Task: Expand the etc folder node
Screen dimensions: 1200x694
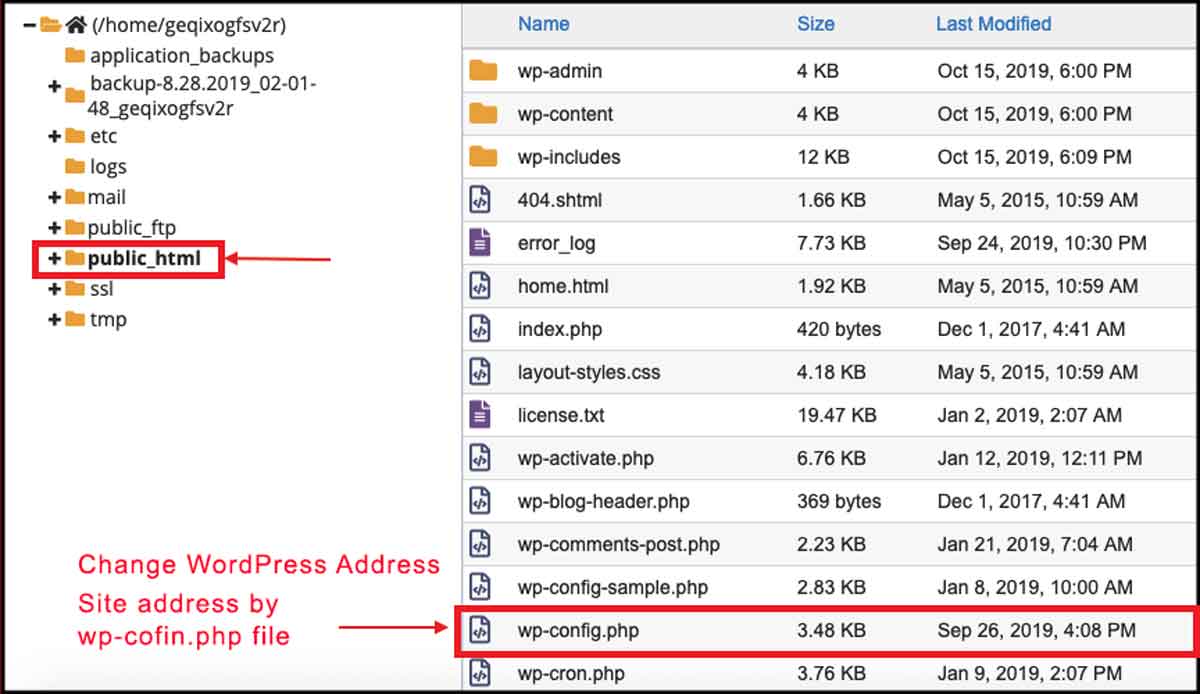Action: (54, 136)
